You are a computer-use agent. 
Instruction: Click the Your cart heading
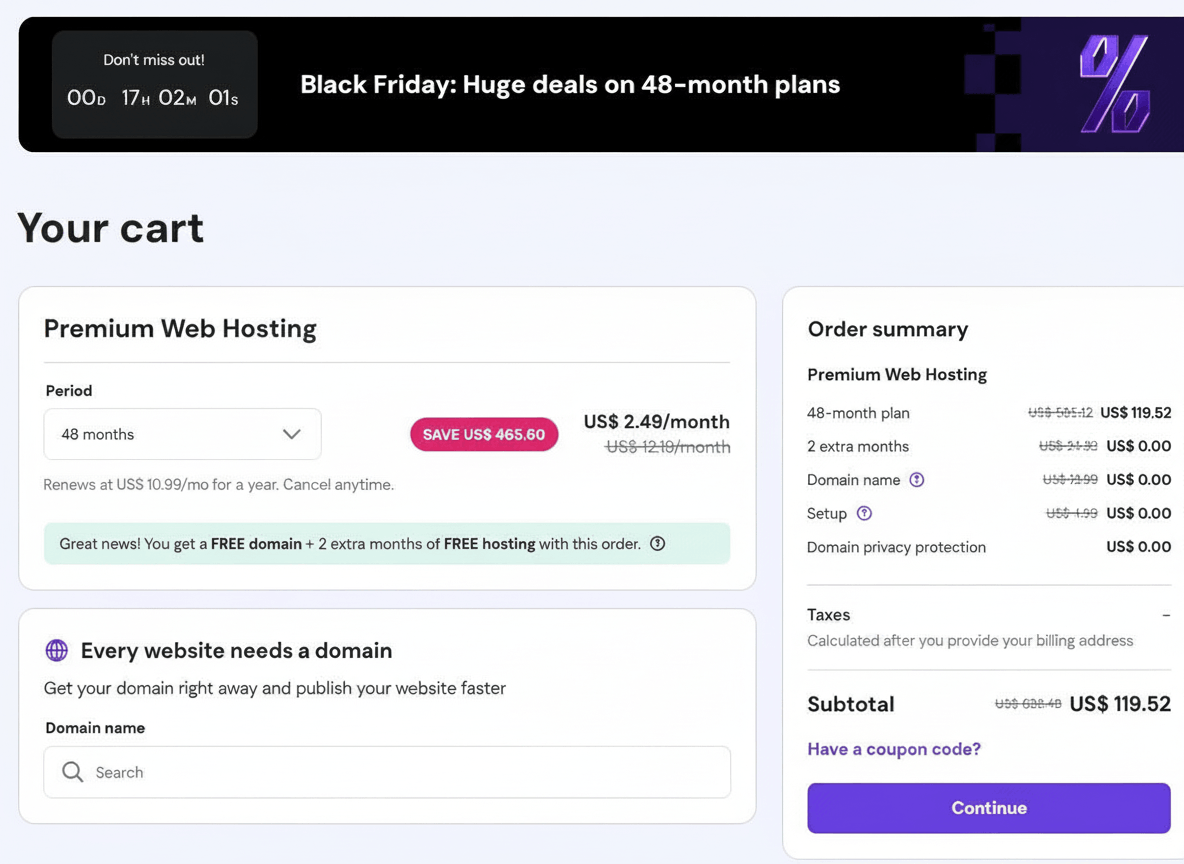[x=110, y=228]
